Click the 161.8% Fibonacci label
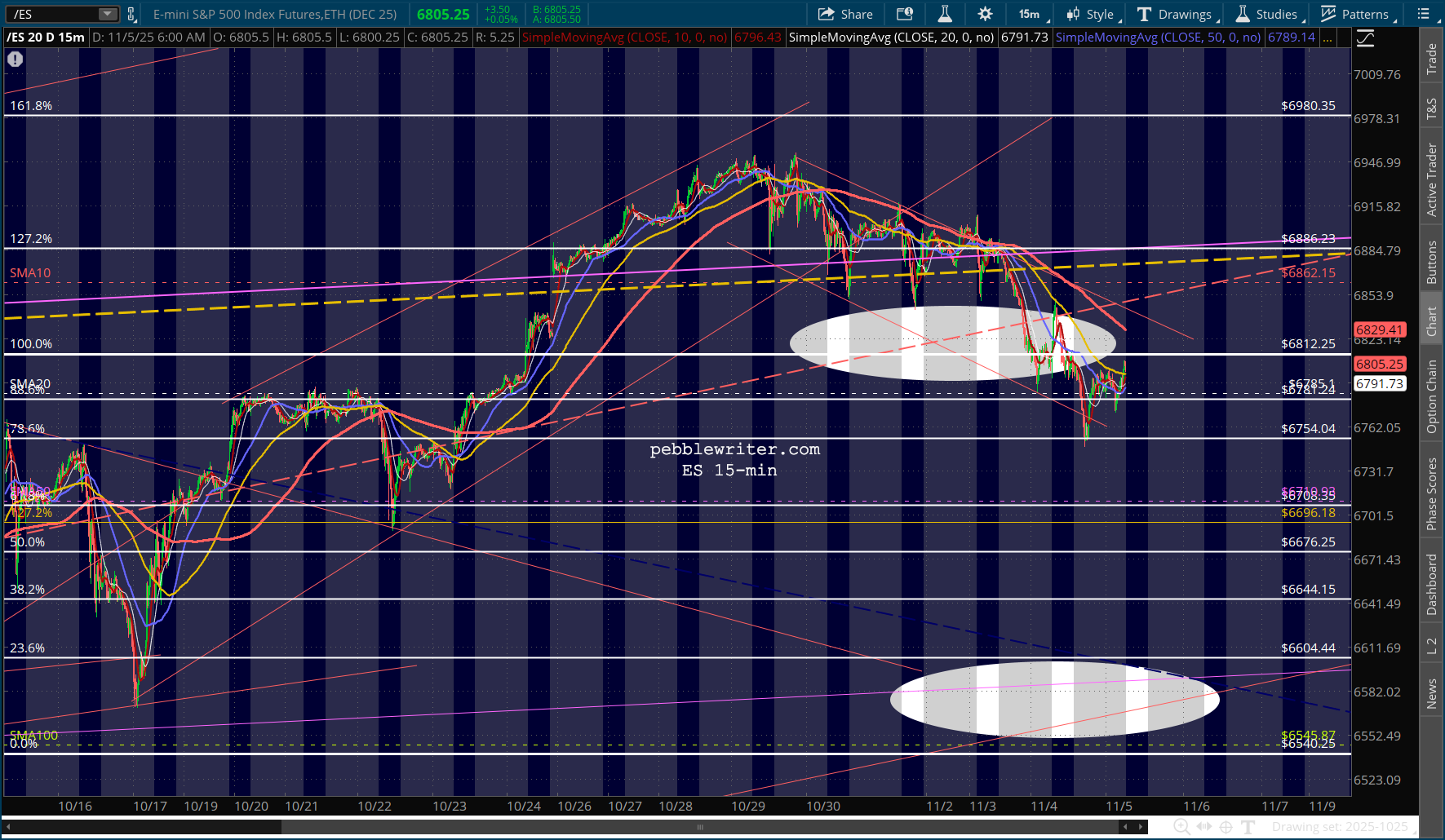 point(31,106)
